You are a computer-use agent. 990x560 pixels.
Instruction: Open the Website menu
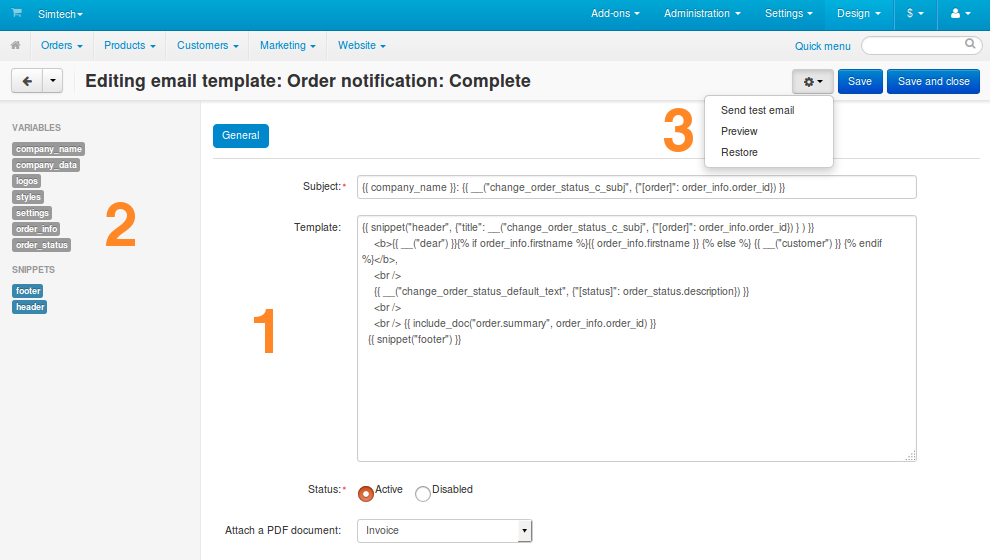click(x=361, y=45)
